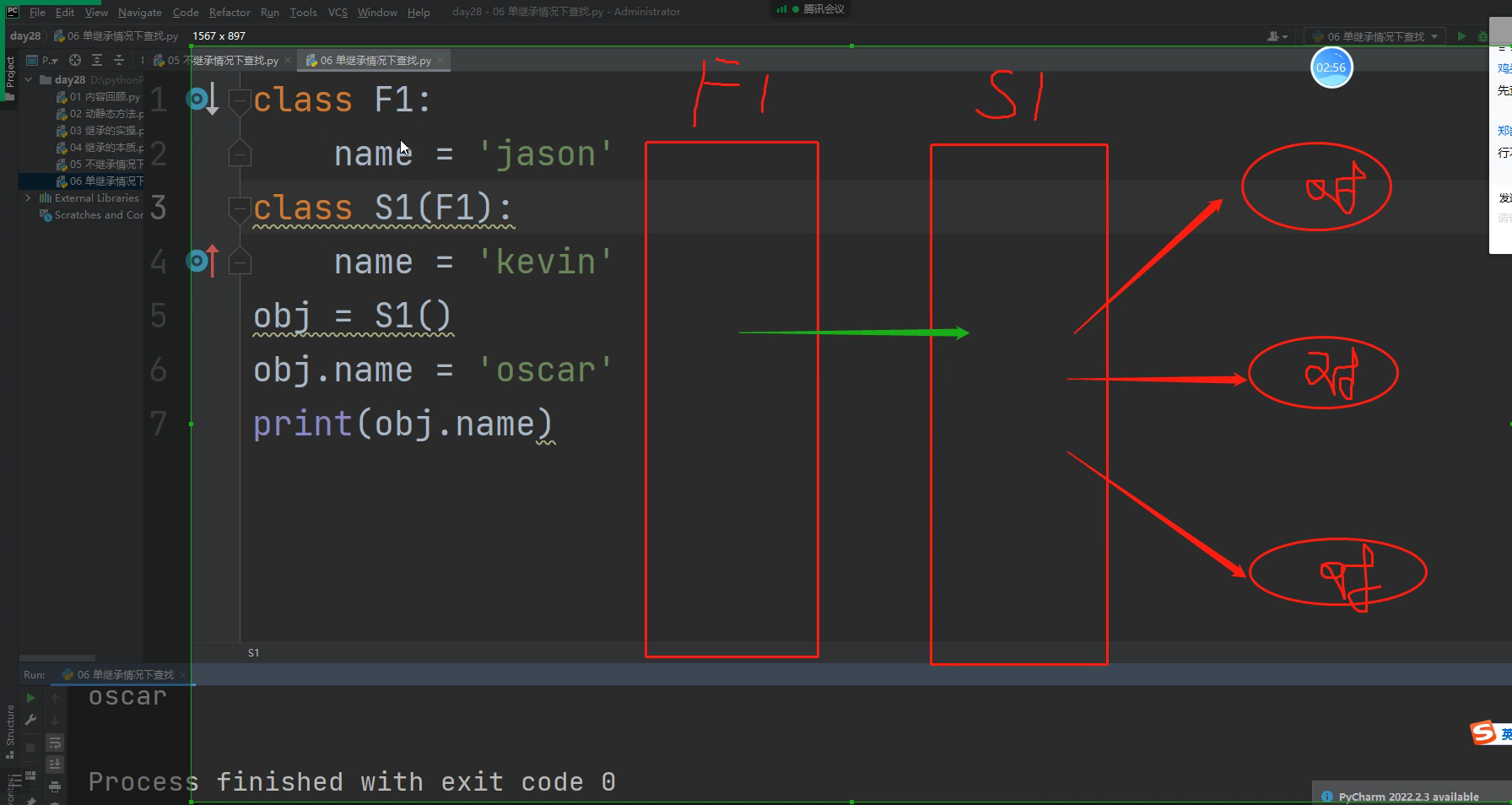This screenshot has height=805, width=1512.
Task: Rerun the script with green play icon in Run panel
Action: pos(30,698)
